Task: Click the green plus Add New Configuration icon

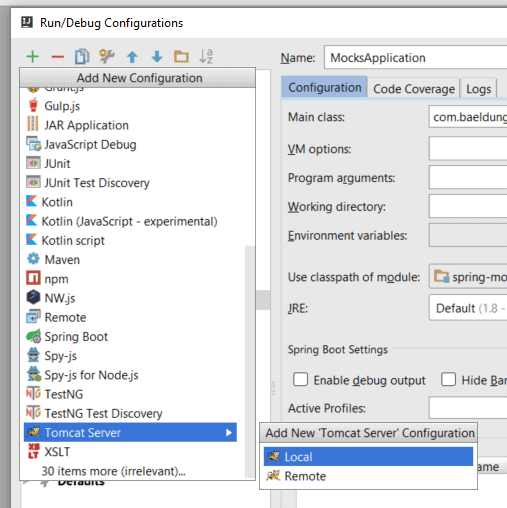Action: [32, 56]
